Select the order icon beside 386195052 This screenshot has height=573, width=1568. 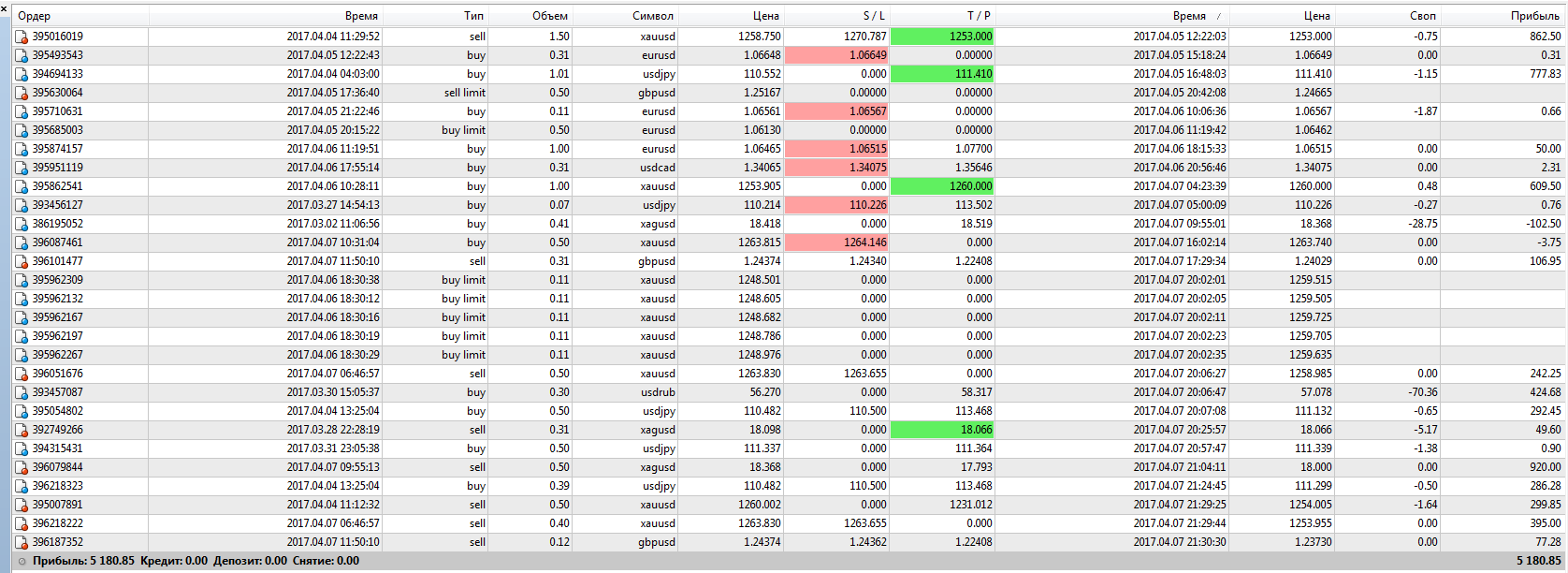[x=21, y=224]
